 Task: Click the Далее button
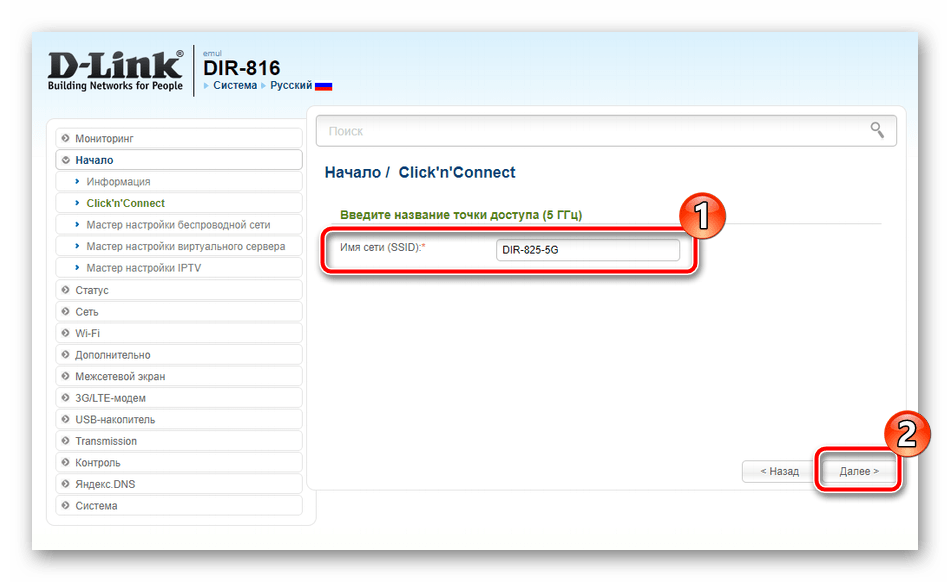point(859,471)
